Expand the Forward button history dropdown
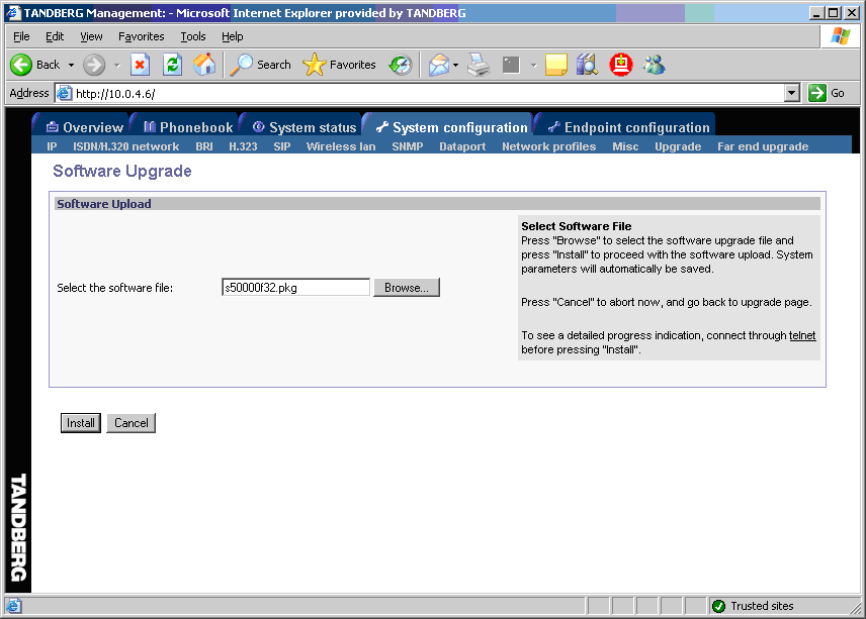This screenshot has height=619, width=866. [117, 65]
